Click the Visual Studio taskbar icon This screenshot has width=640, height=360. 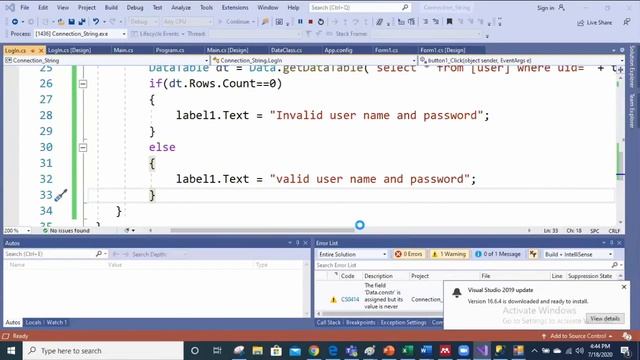(482, 351)
